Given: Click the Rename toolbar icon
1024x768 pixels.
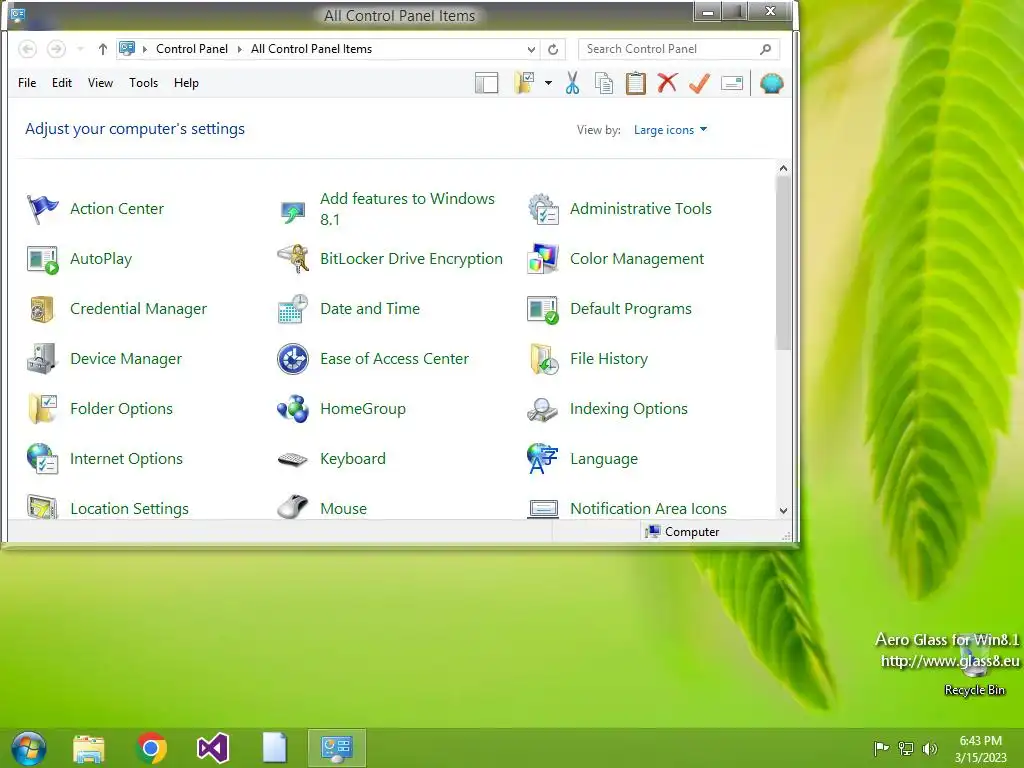Looking at the screenshot, I should (x=732, y=84).
